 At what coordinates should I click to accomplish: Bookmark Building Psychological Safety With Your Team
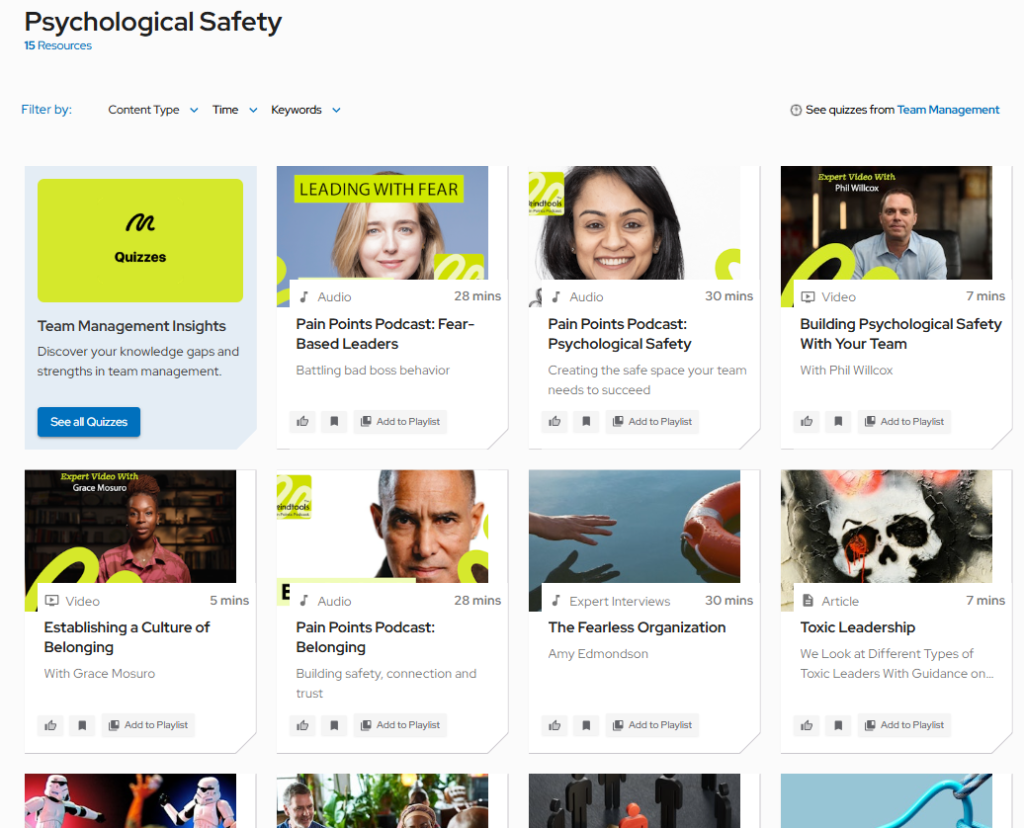tap(838, 422)
